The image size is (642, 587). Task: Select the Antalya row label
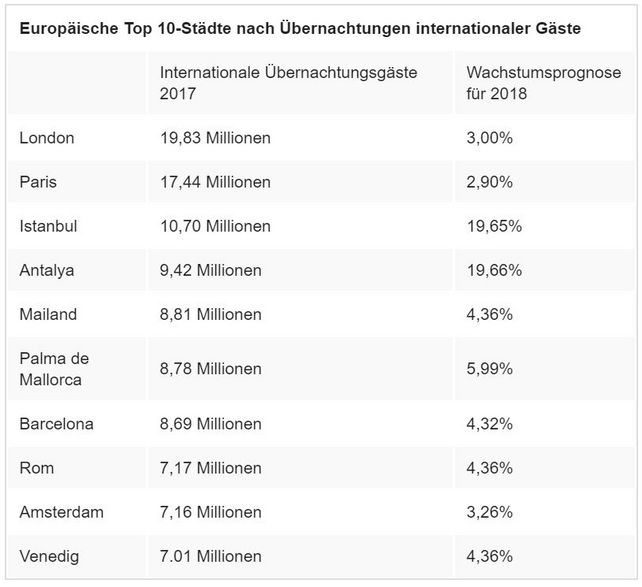tap(47, 270)
